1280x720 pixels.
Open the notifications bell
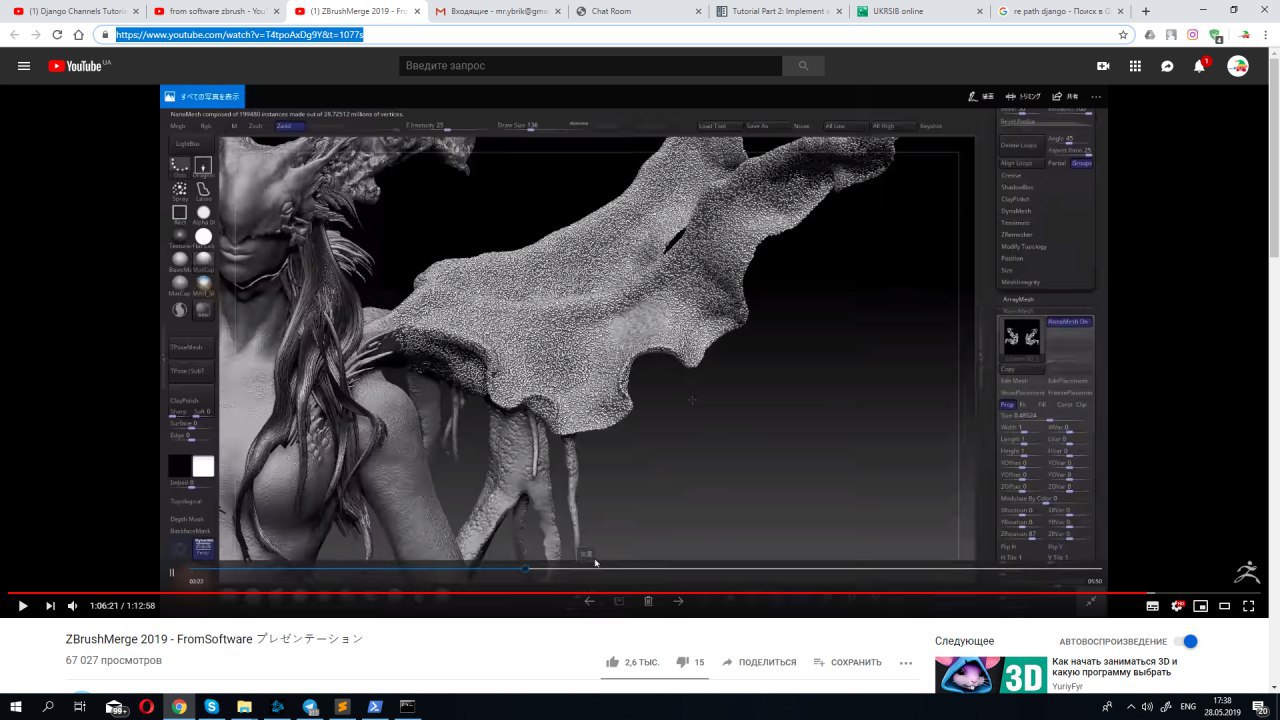point(1199,66)
